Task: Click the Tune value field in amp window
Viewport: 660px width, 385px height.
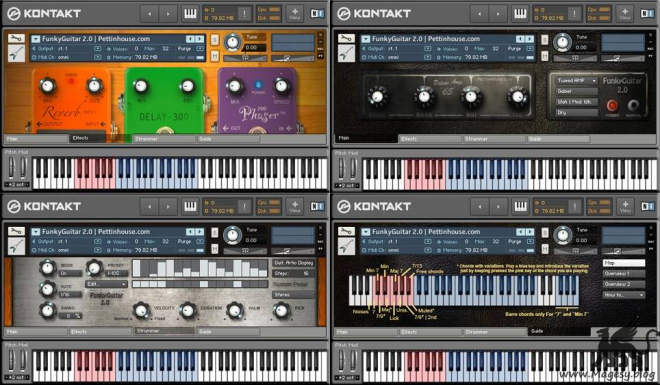Action: 584,48
